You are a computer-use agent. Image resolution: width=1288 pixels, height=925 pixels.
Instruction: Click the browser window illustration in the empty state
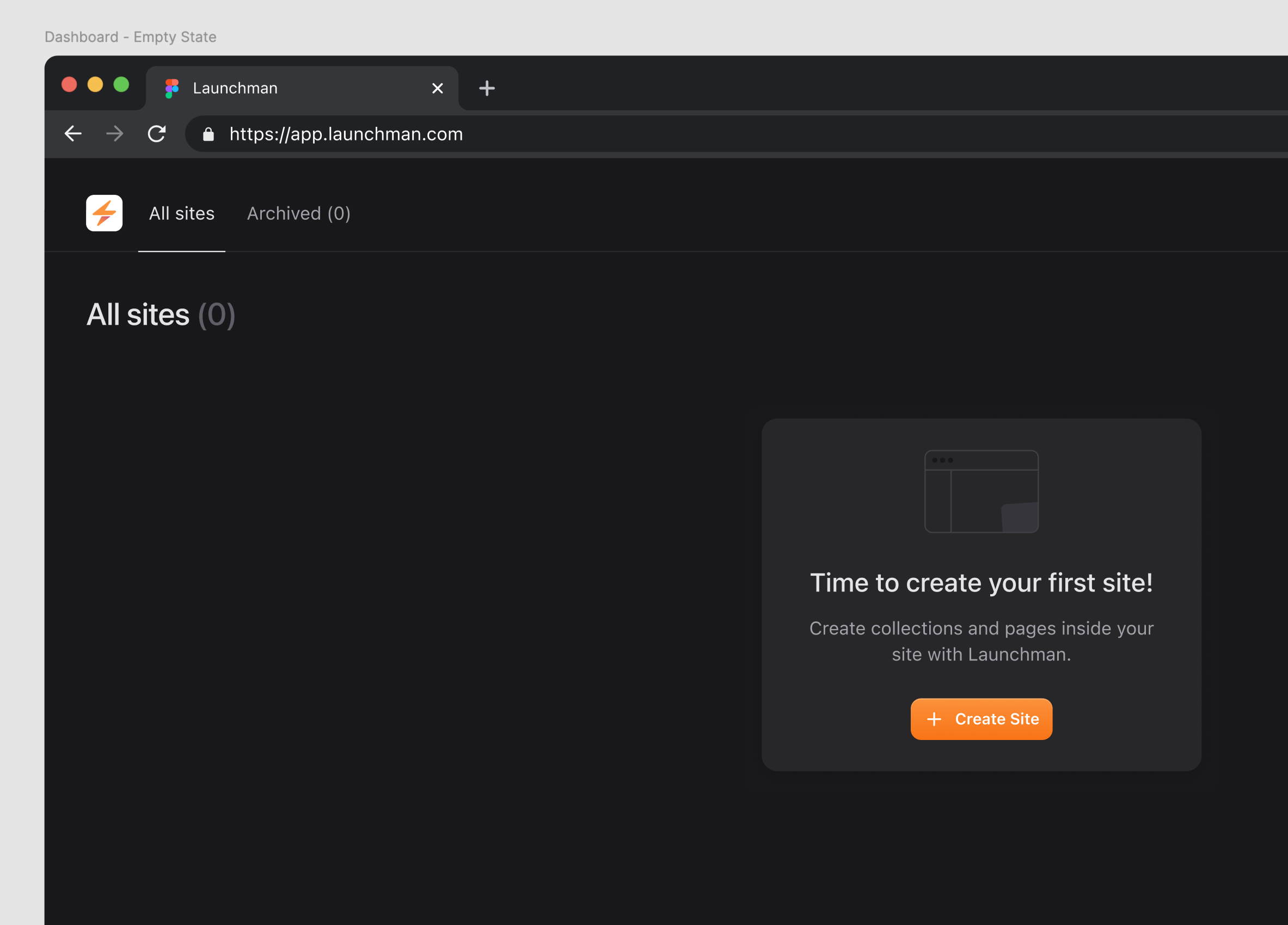pos(981,491)
